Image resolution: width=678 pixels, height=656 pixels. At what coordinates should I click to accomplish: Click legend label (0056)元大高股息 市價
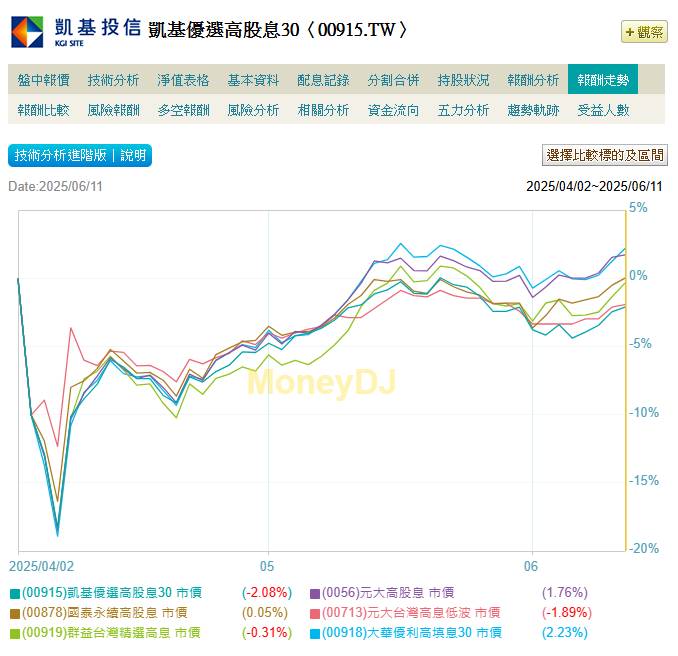(388, 592)
